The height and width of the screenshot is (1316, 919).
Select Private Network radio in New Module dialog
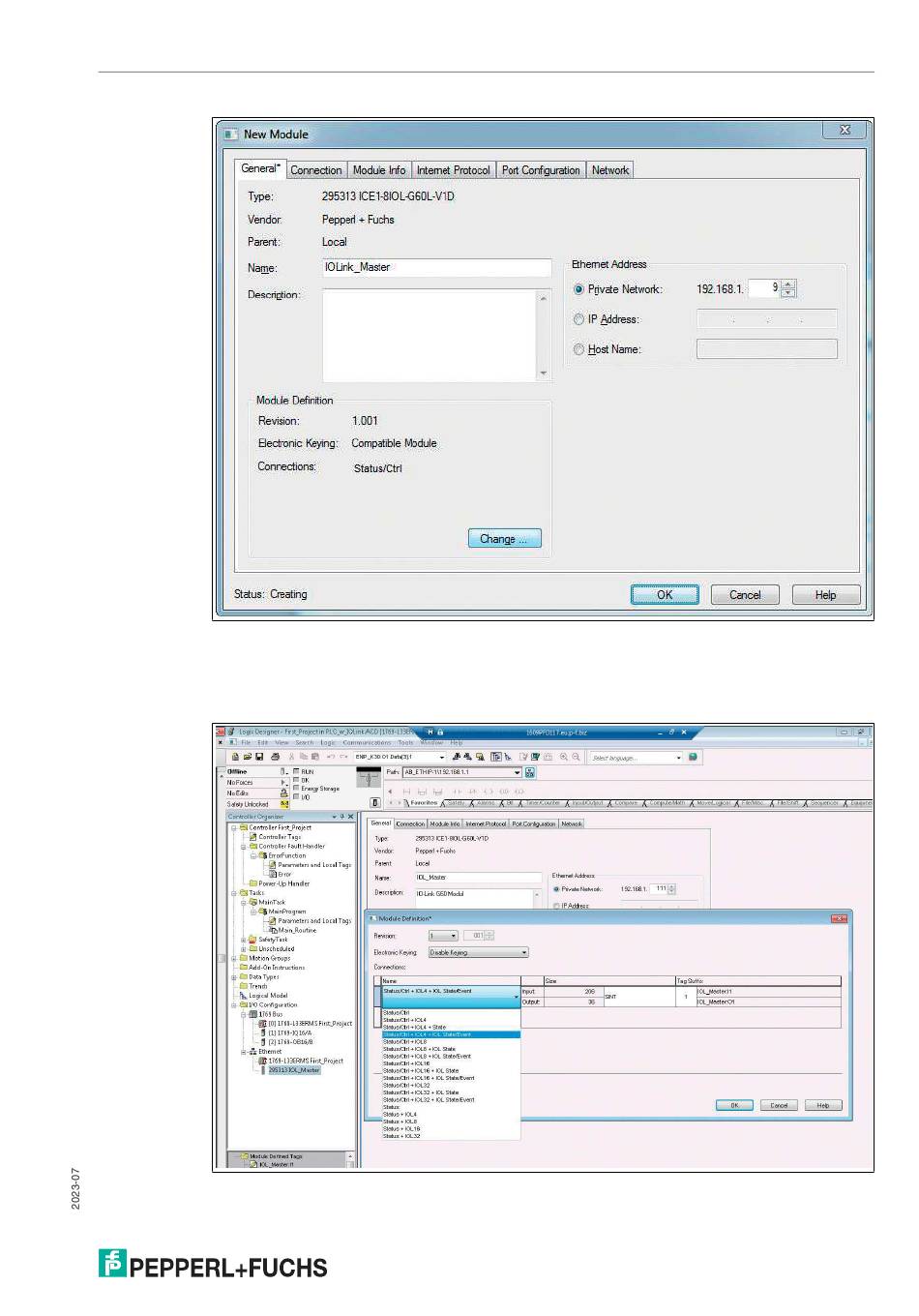[579, 289]
